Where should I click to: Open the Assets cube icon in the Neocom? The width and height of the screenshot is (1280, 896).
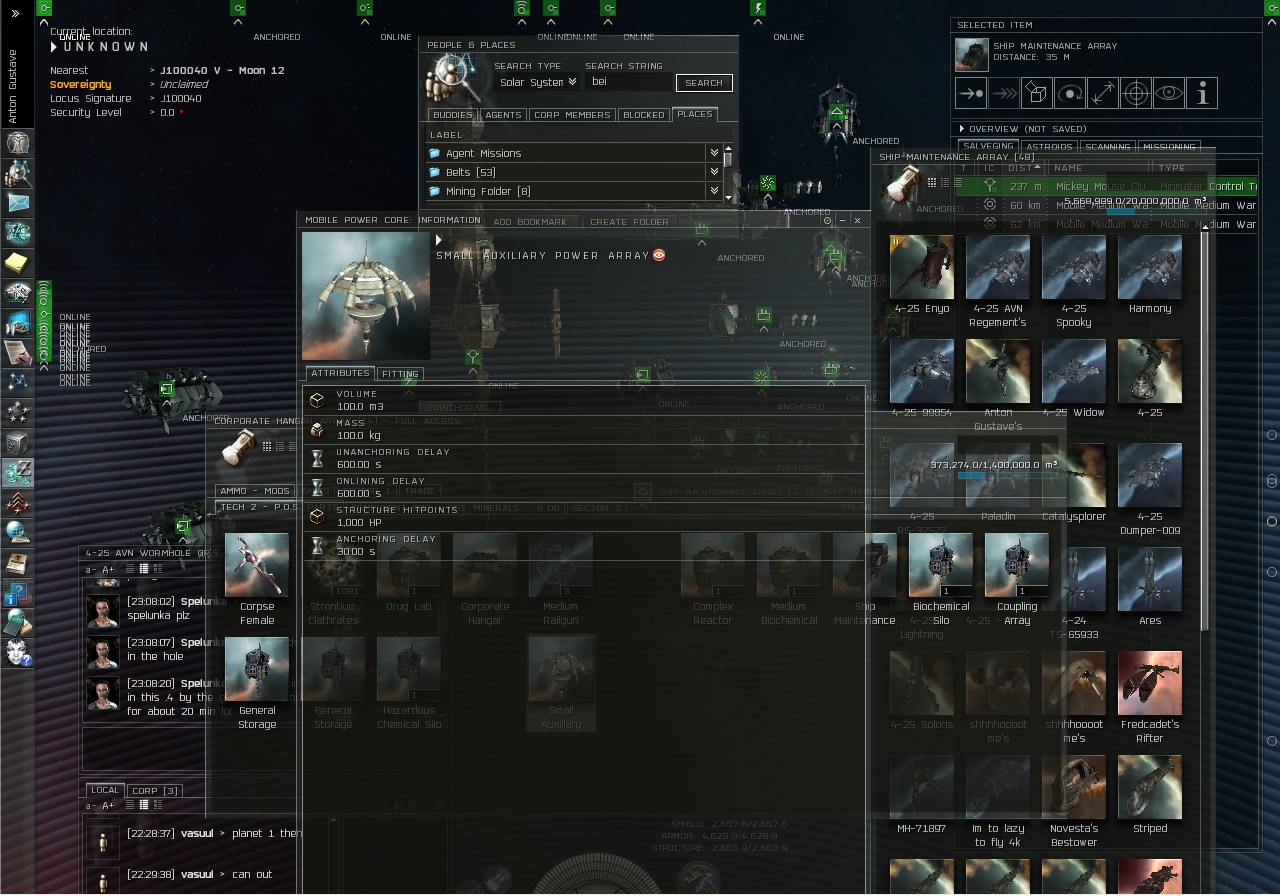17,442
